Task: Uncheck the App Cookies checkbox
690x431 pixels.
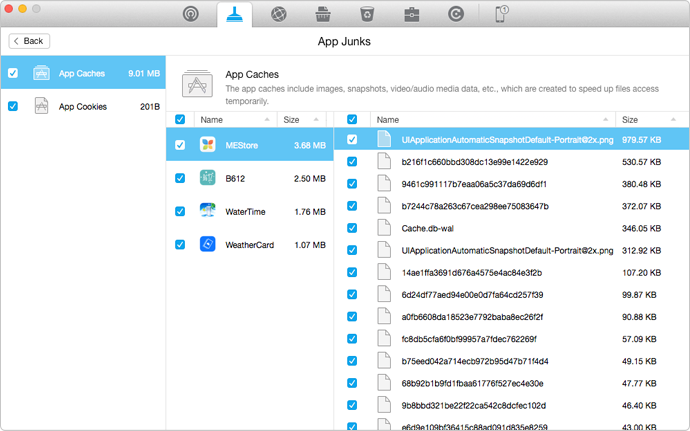Action: (x=12, y=106)
